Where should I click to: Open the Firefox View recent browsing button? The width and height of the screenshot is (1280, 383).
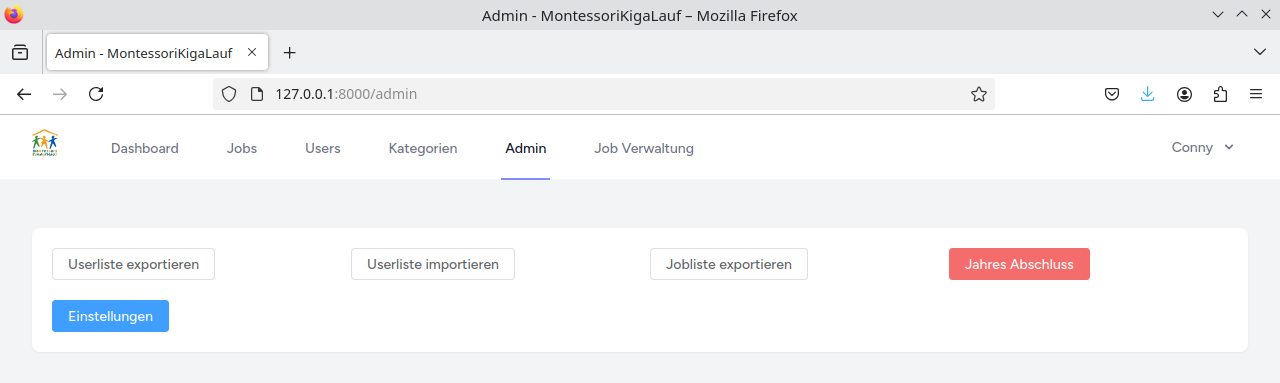[20, 52]
